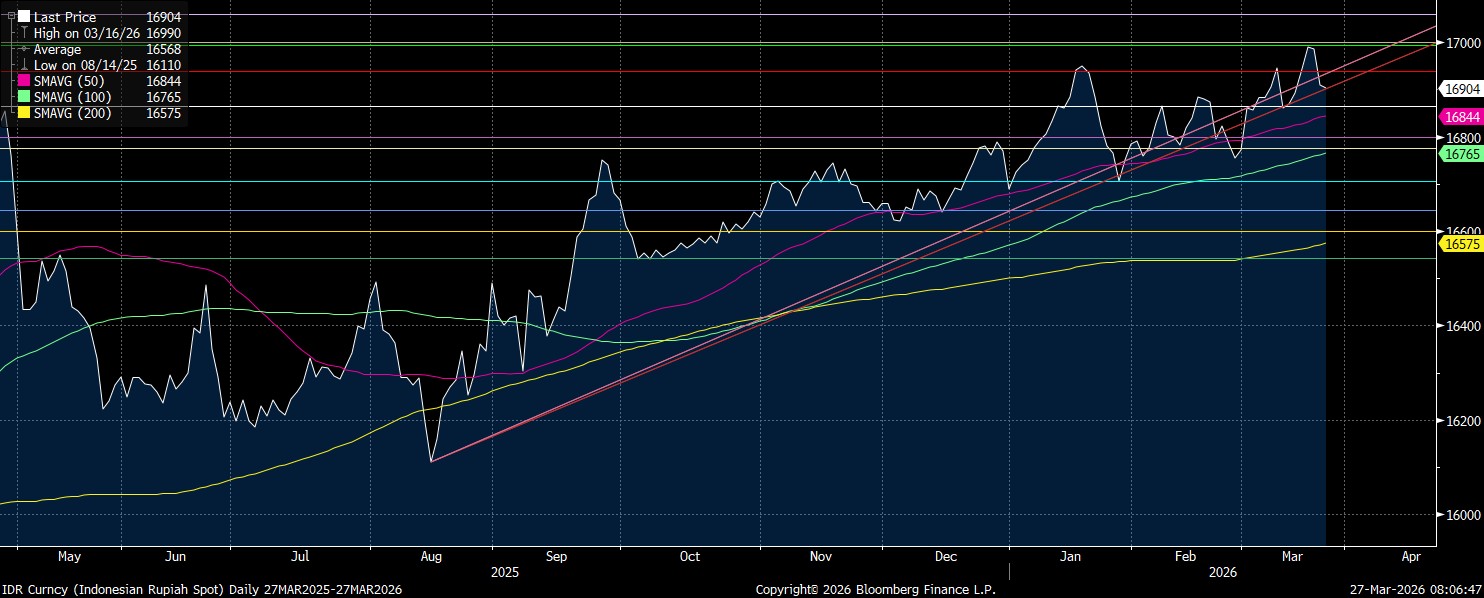Click the magenta 16844 axis price tag
Image resolution: width=1484 pixels, height=598 pixels.
tap(1460, 117)
